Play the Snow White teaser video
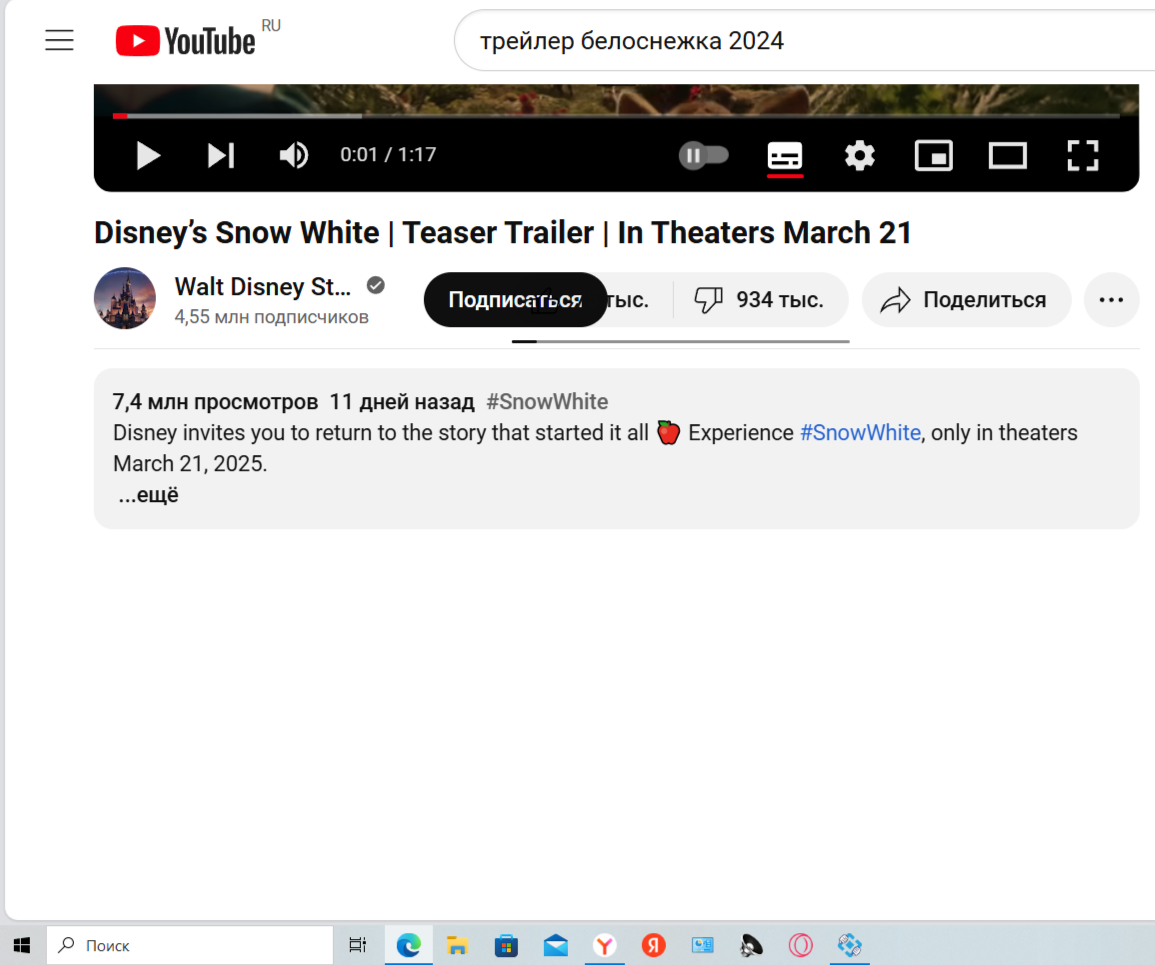 coord(148,155)
